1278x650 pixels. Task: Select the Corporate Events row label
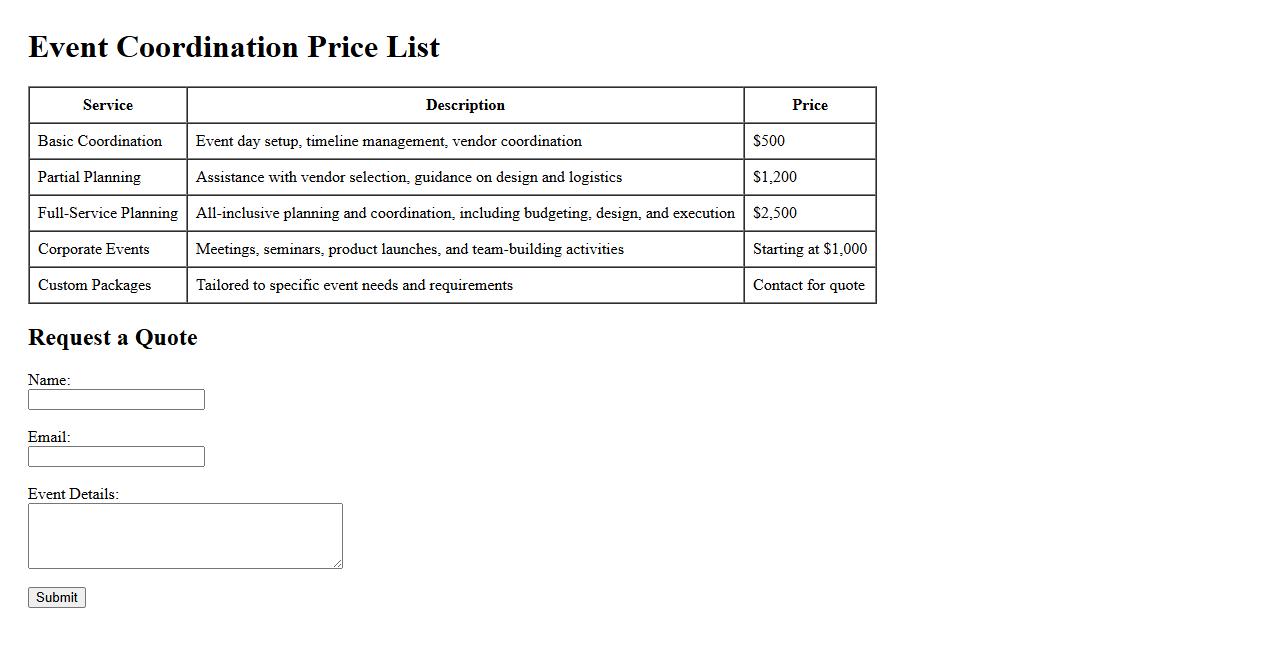pyautogui.click(x=93, y=249)
